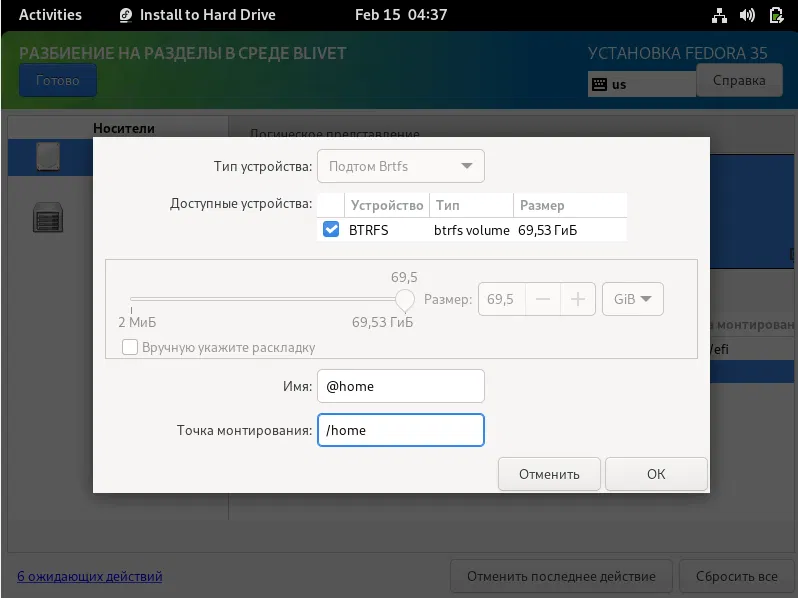Open the Тип устройства dropdown
798x598 pixels.
pyautogui.click(x=401, y=166)
